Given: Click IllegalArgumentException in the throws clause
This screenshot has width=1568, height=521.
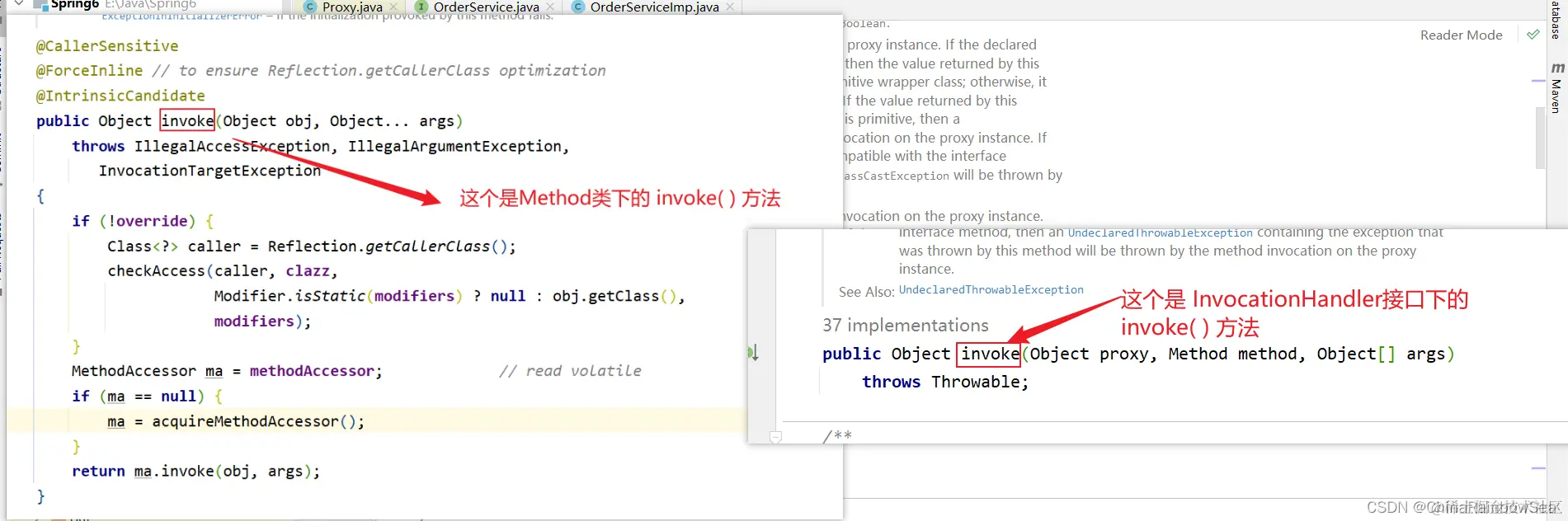Looking at the screenshot, I should tap(454, 146).
